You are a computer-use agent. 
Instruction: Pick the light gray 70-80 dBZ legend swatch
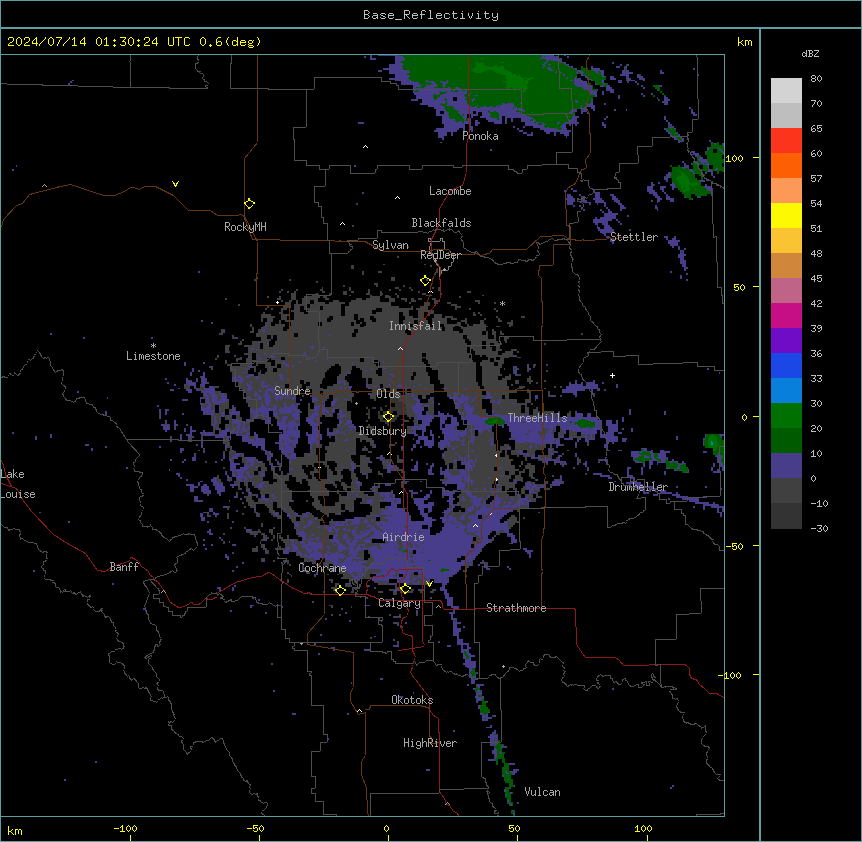[786, 90]
